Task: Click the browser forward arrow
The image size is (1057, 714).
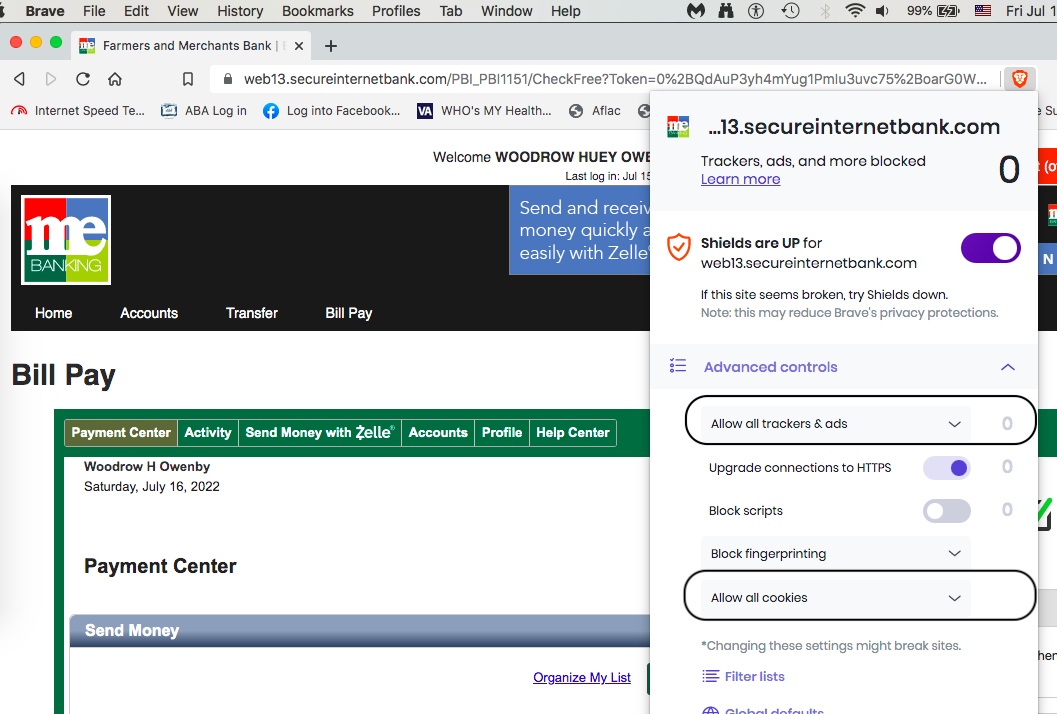Action: pyautogui.click(x=51, y=79)
